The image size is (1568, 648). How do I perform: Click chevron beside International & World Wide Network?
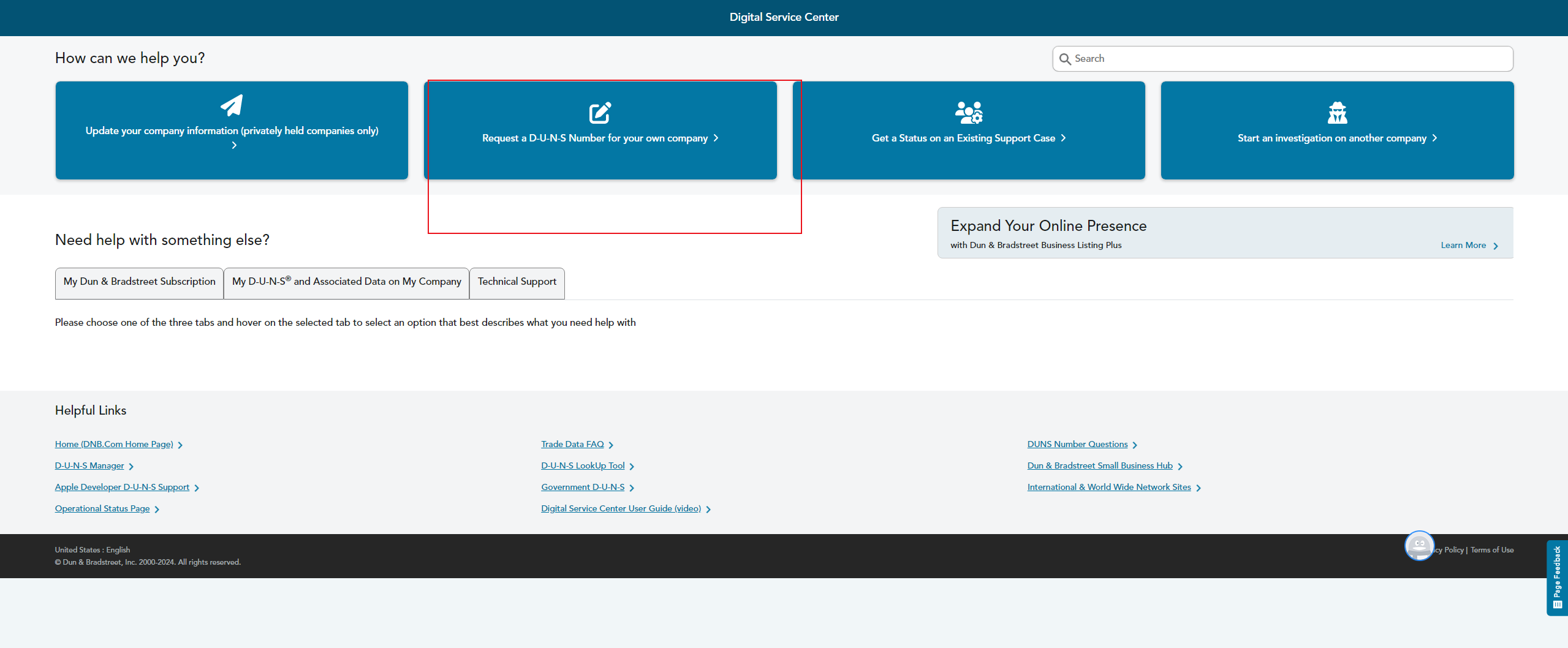click(x=1199, y=488)
